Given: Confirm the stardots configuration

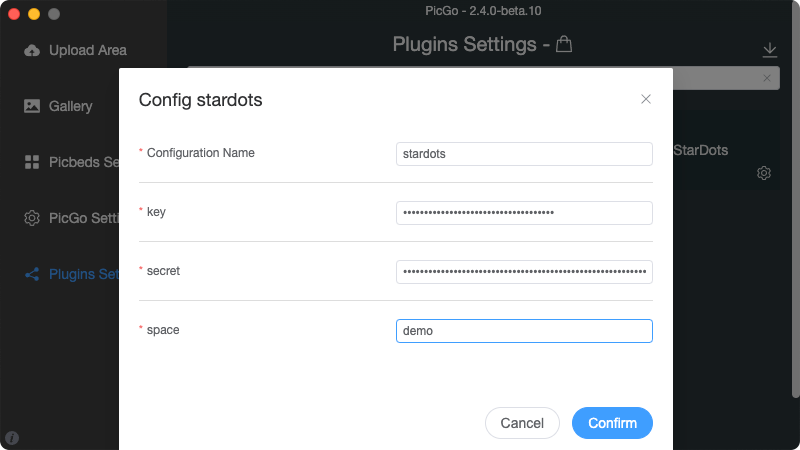Looking at the screenshot, I should 612,423.
